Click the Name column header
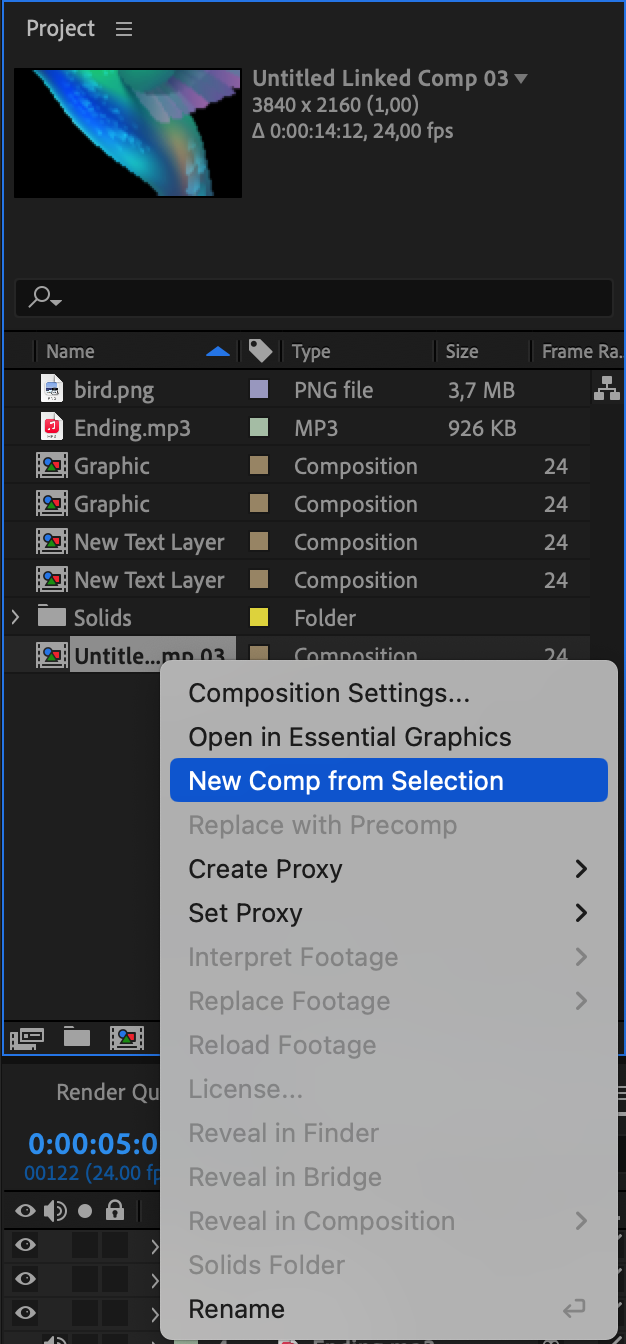The height and width of the screenshot is (1344, 626). 70,351
